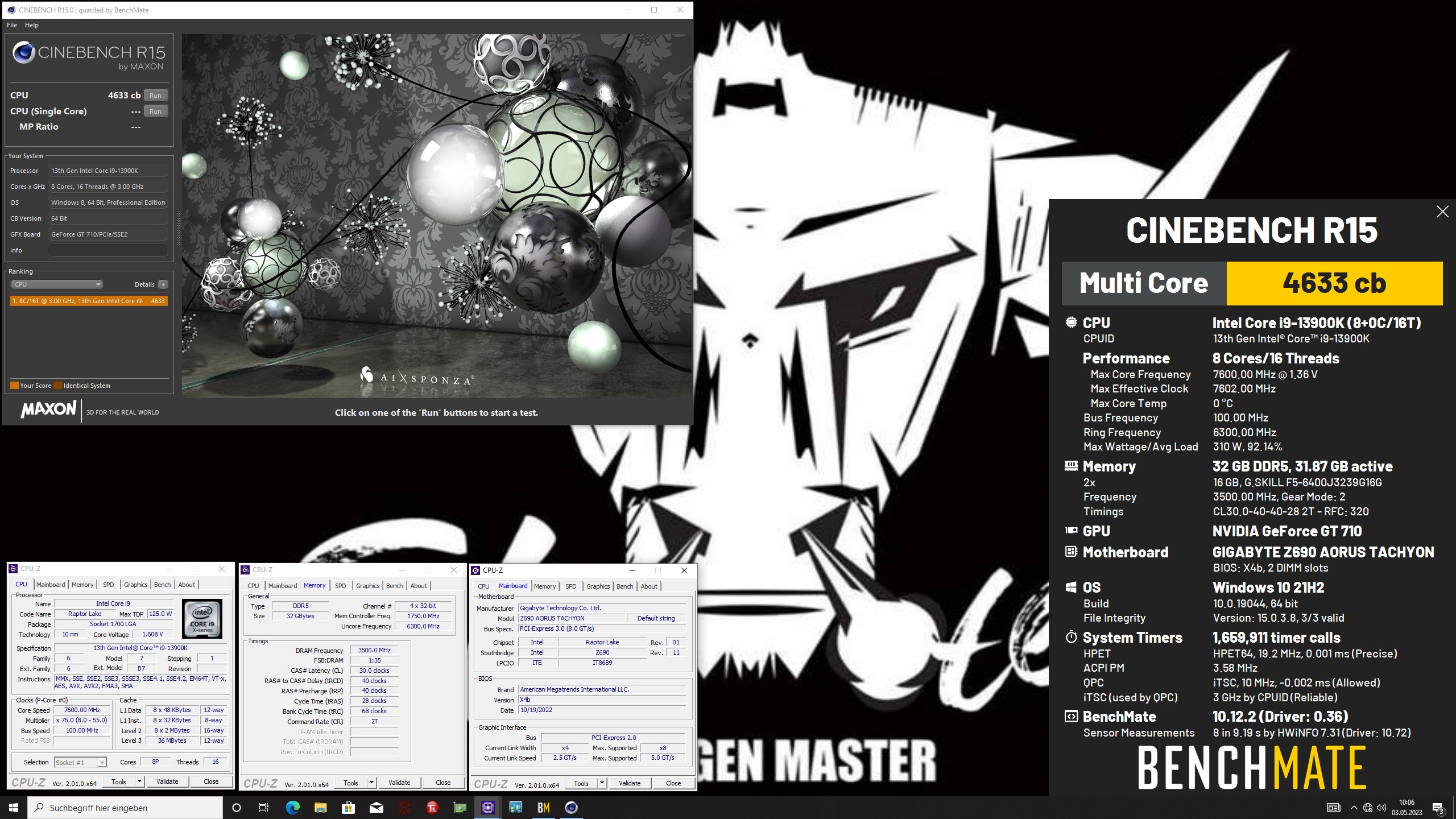Screen dimensions: 1456x819
Task: Expand Tools arrow in CPU-Z CPU window
Action: (139, 781)
